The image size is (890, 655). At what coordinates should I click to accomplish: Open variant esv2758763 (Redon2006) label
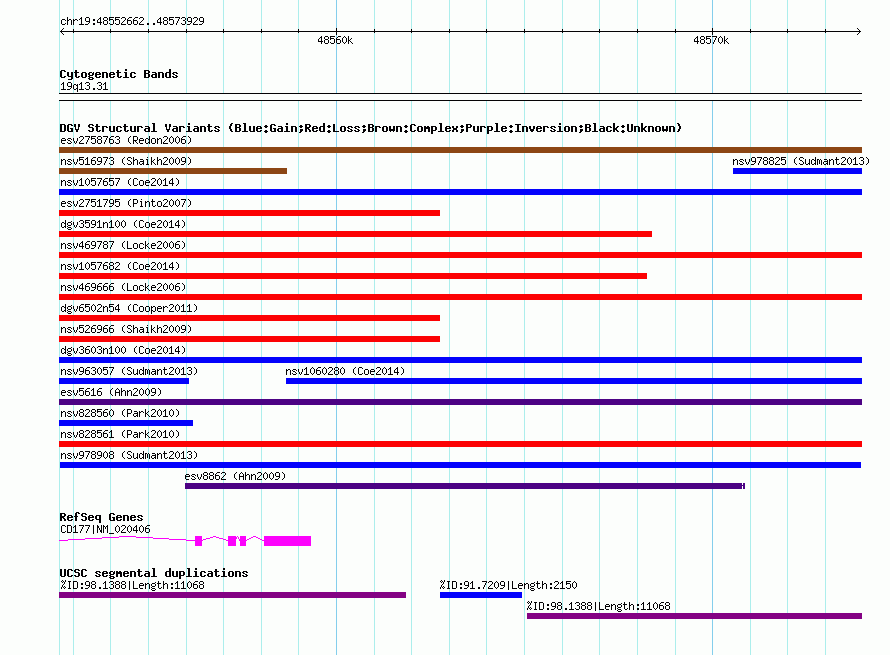126,140
